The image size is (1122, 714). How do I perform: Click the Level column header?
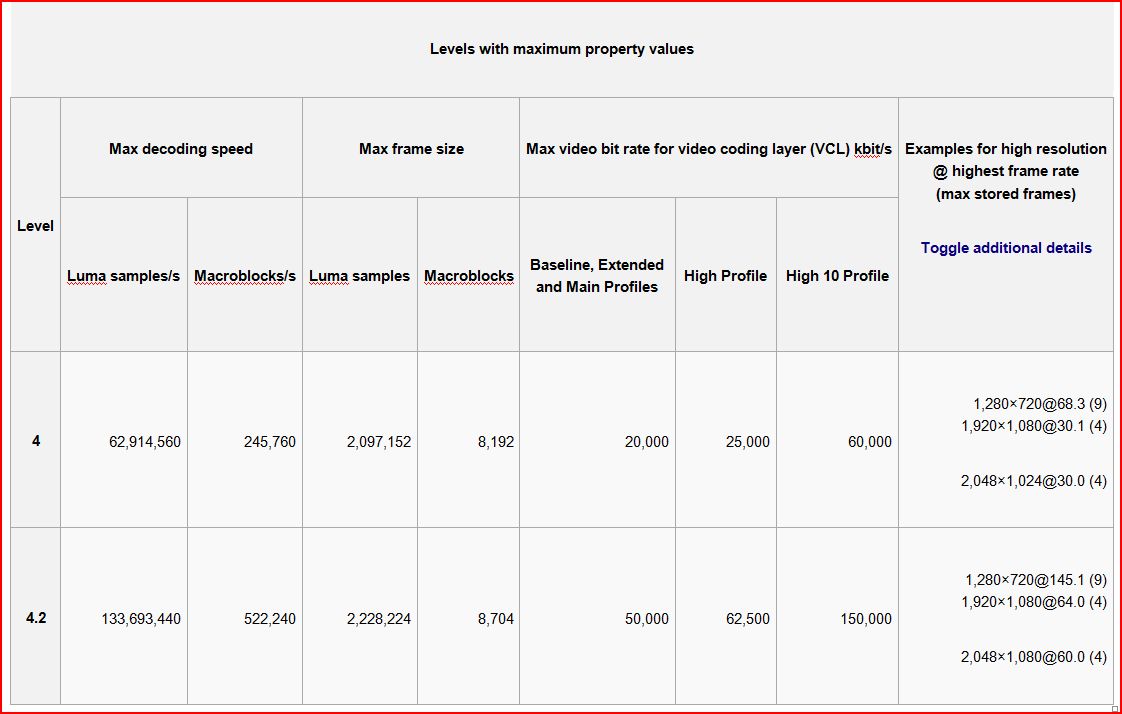coord(35,226)
